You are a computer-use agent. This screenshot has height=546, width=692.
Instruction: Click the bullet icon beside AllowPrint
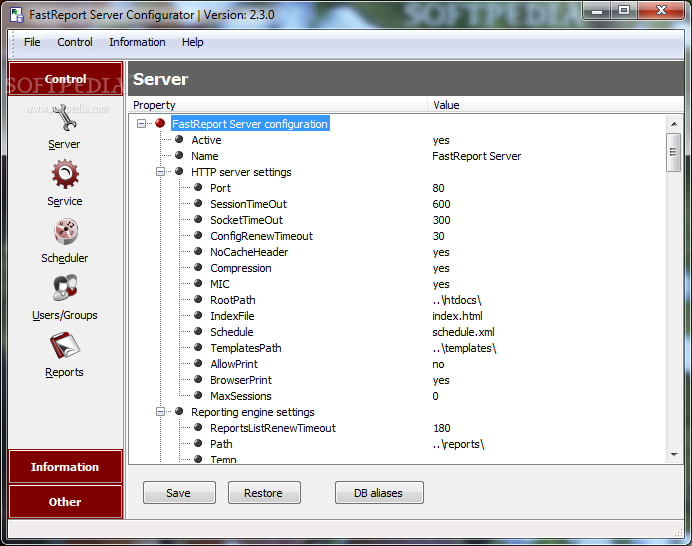[x=198, y=364]
